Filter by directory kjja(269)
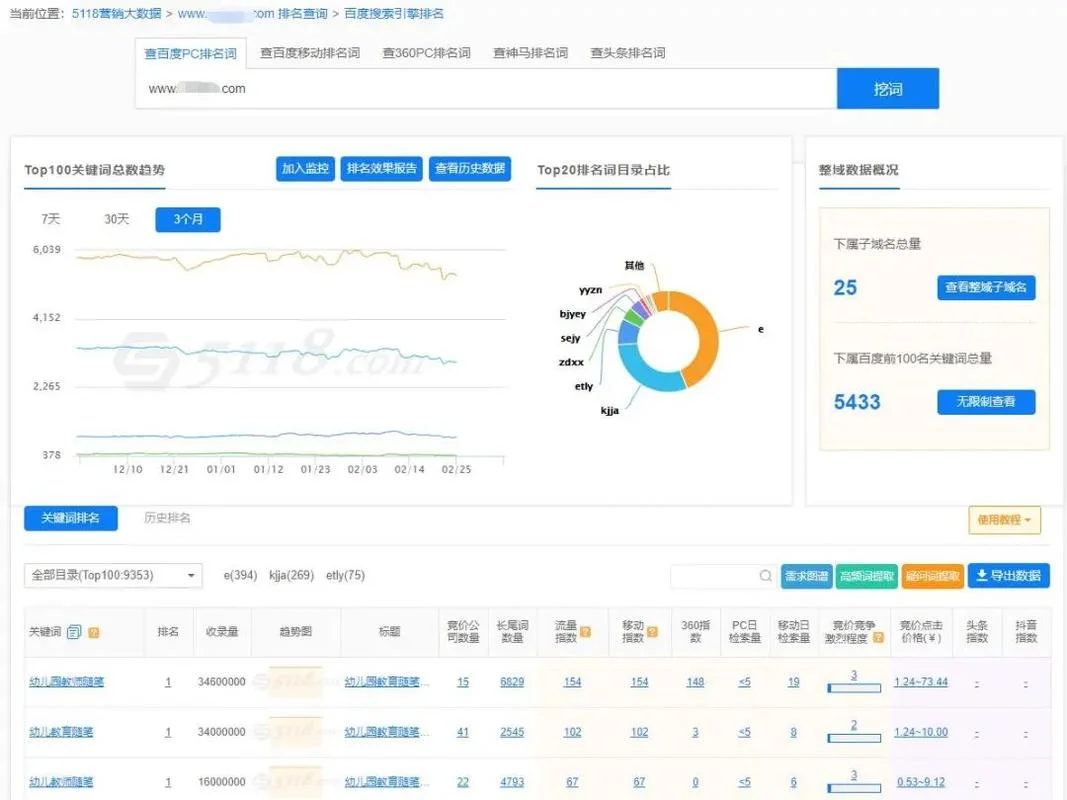1067x800 pixels. point(291,576)
